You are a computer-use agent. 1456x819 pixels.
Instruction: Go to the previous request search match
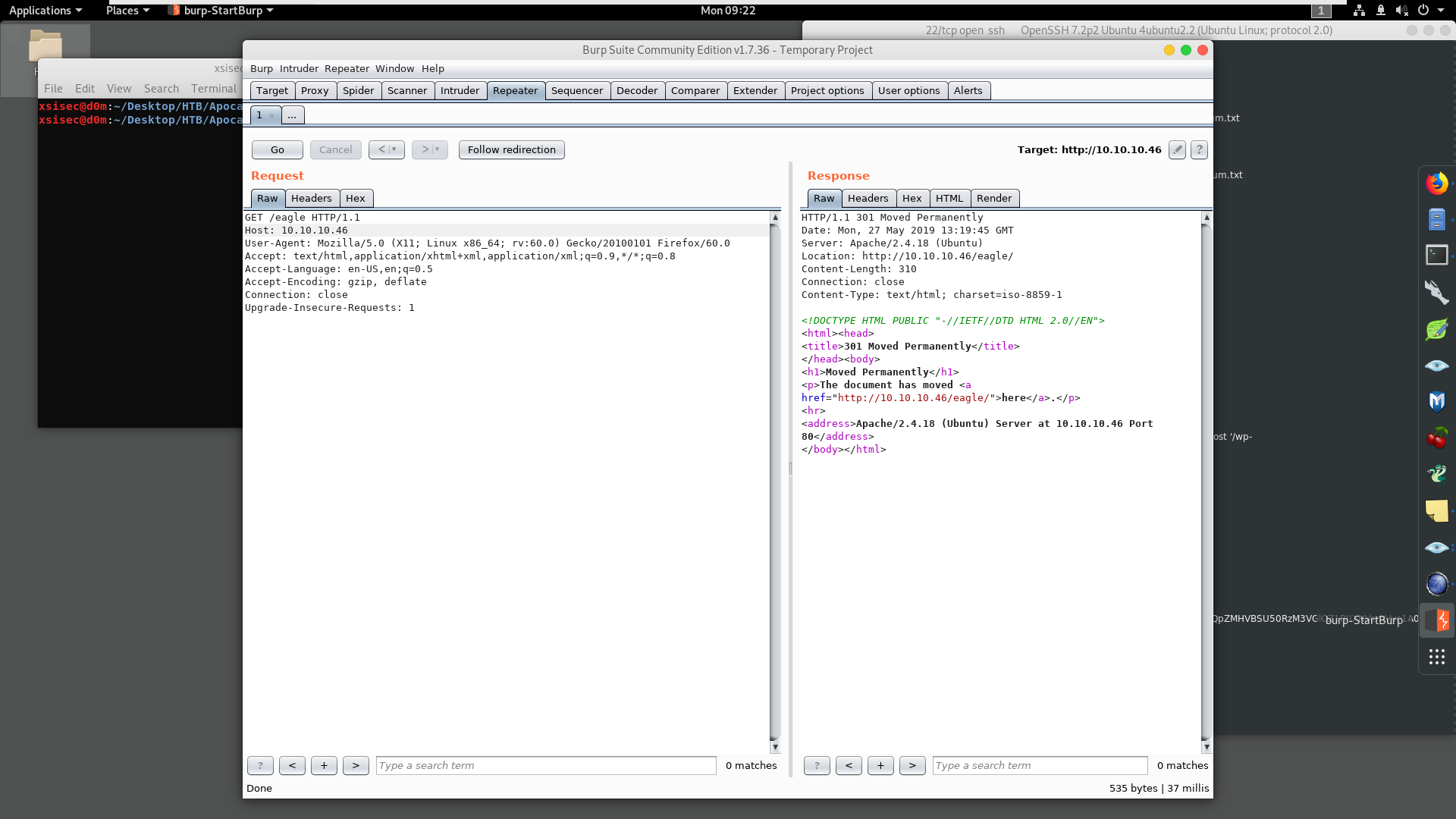pos(292,766)
